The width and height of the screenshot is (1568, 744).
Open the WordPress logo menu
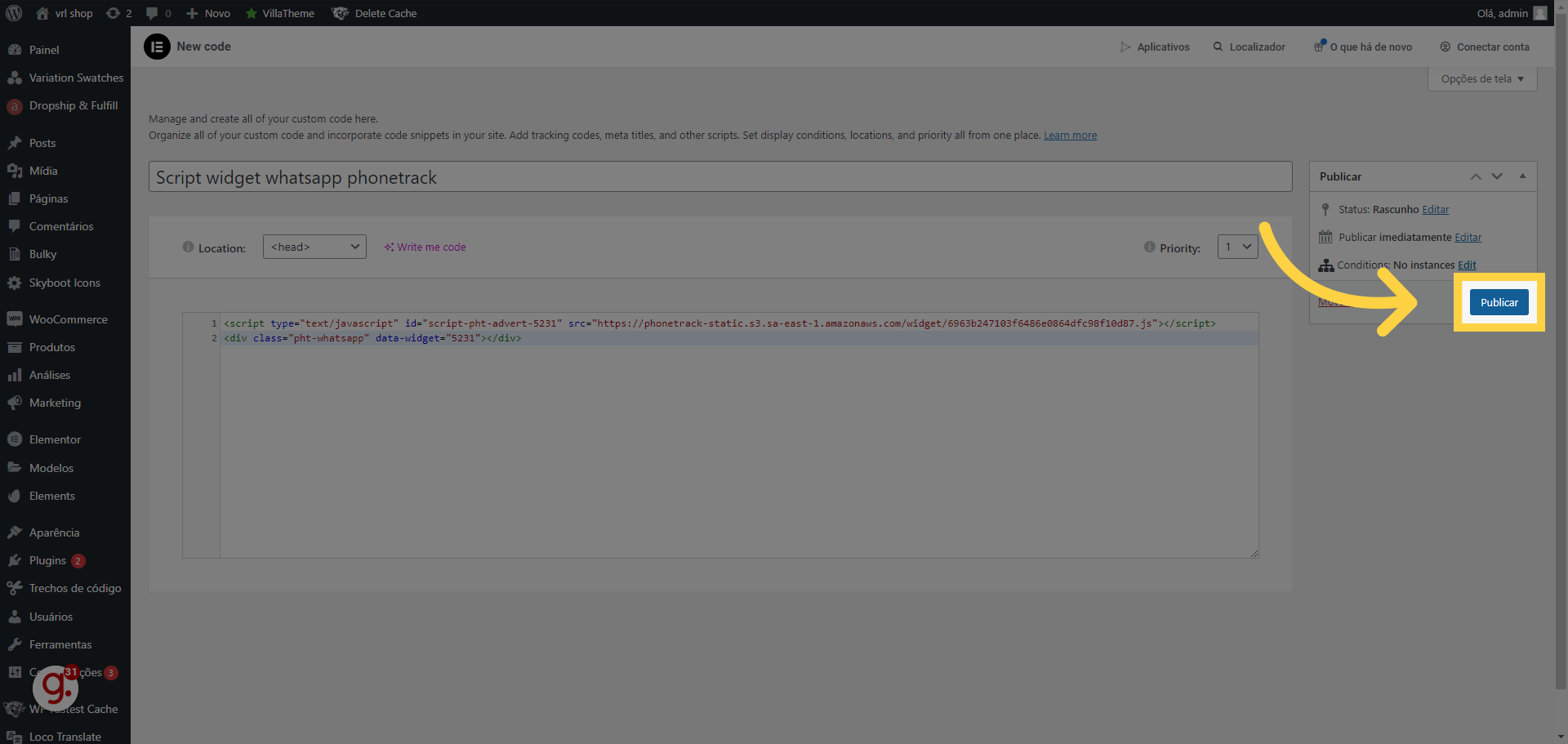(14, 13)
